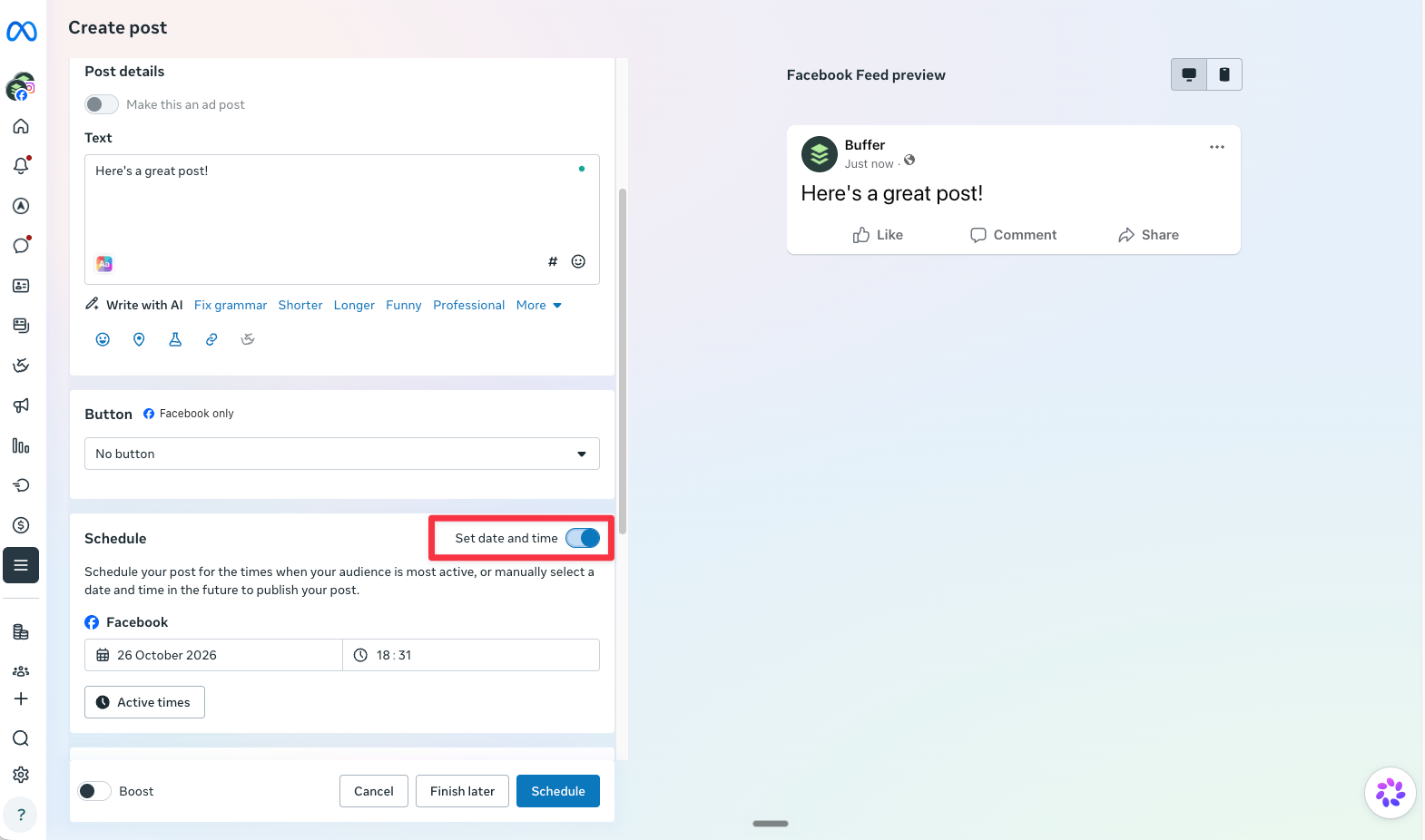Open the megaphone ads icon
Screen dimensions: 1425x840
pyautogui.click(x=21, y=405)
